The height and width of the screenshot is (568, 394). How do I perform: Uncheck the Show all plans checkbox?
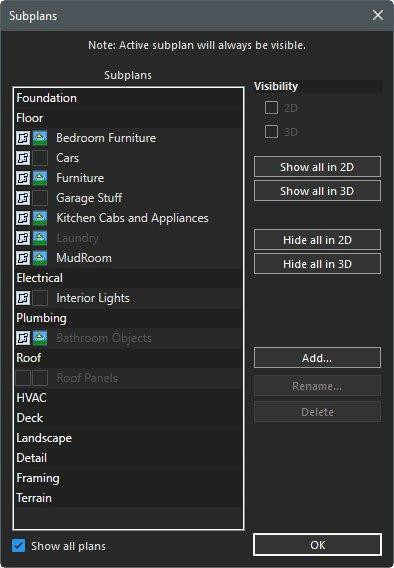(x=18, y=546)
